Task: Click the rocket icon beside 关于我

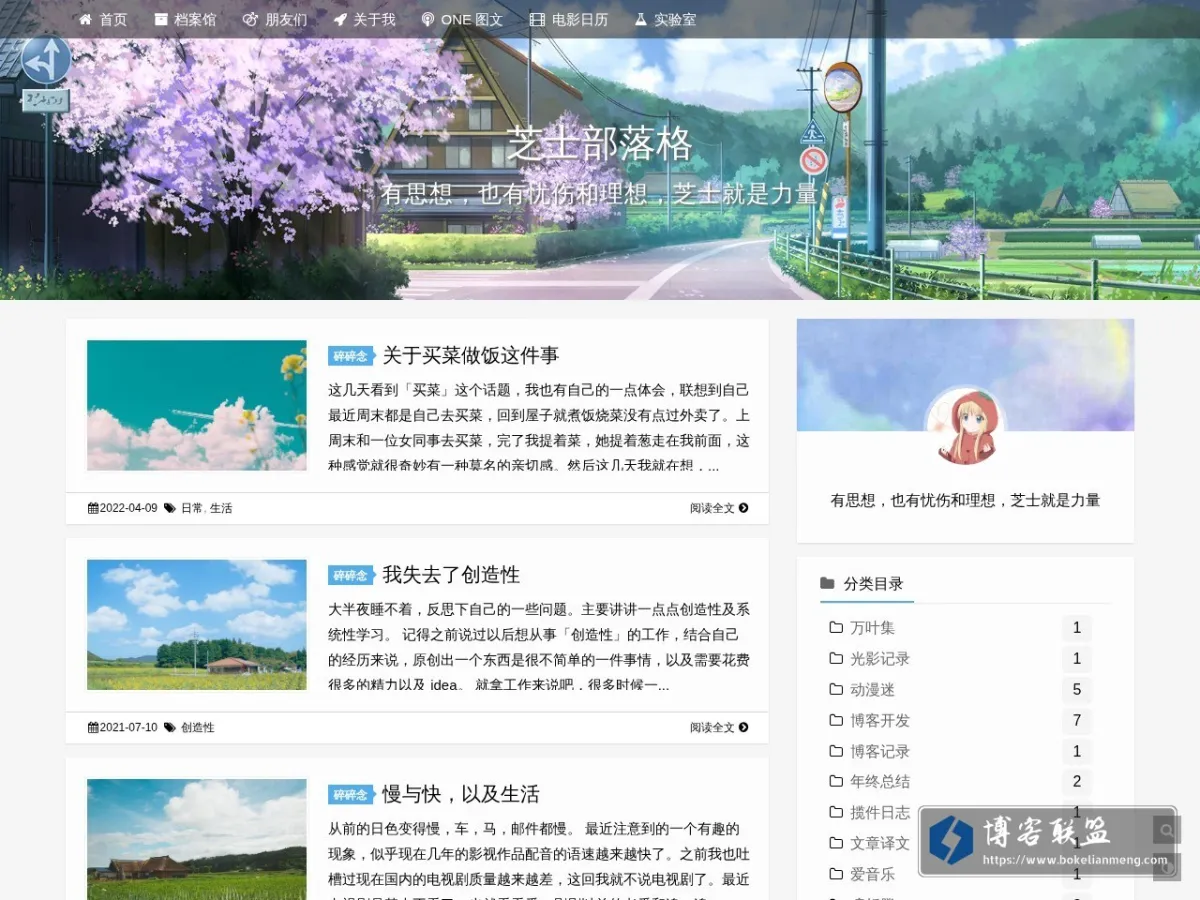Action: 340,19
